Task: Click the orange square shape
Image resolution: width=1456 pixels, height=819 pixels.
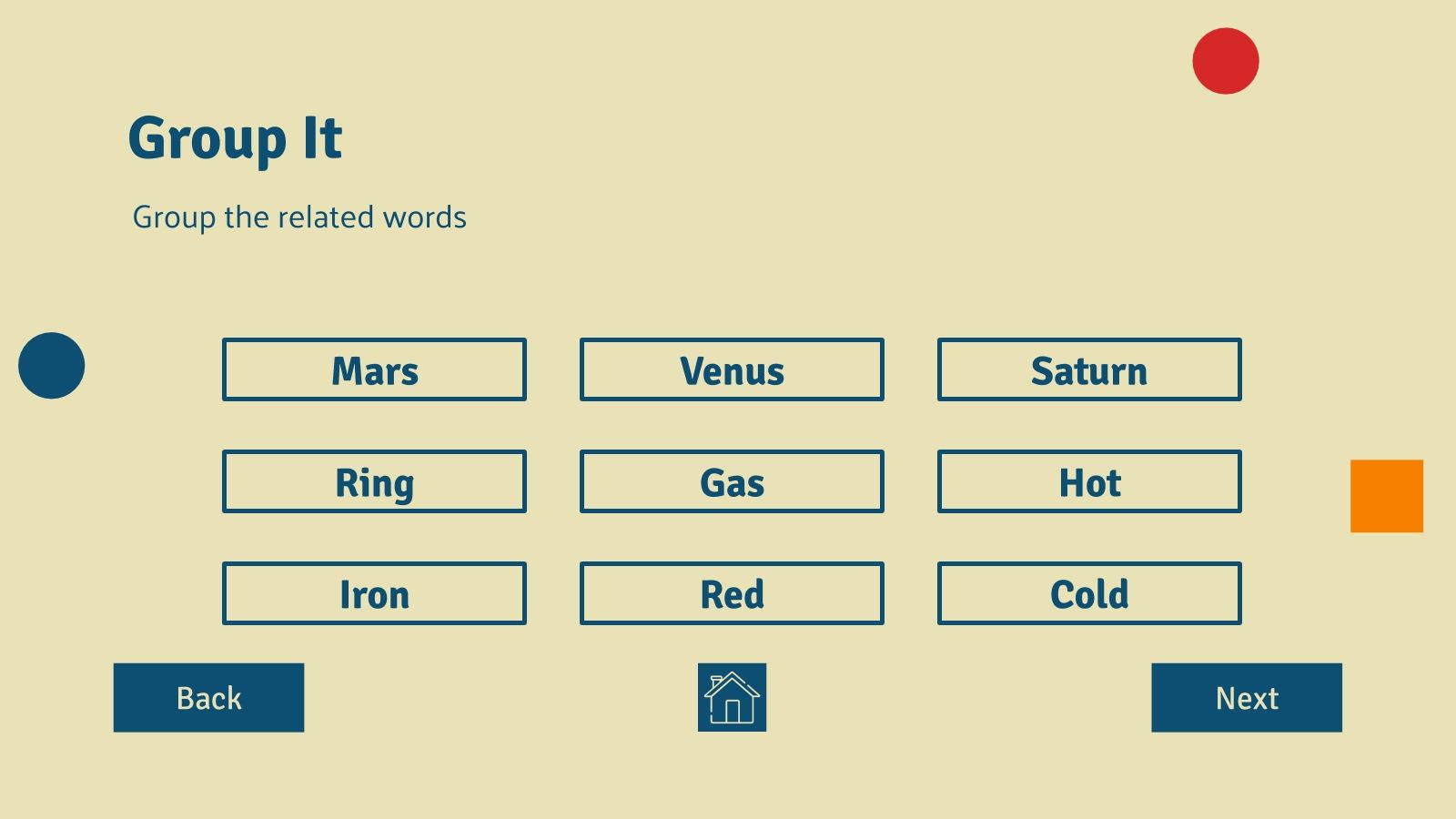Action: click(1387, 496)
